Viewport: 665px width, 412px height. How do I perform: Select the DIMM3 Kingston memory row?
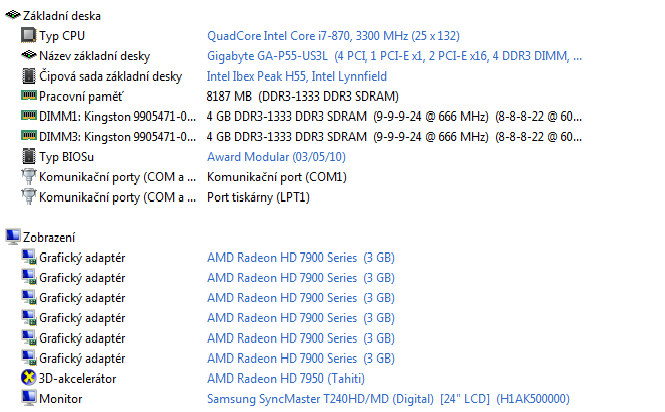302,137
